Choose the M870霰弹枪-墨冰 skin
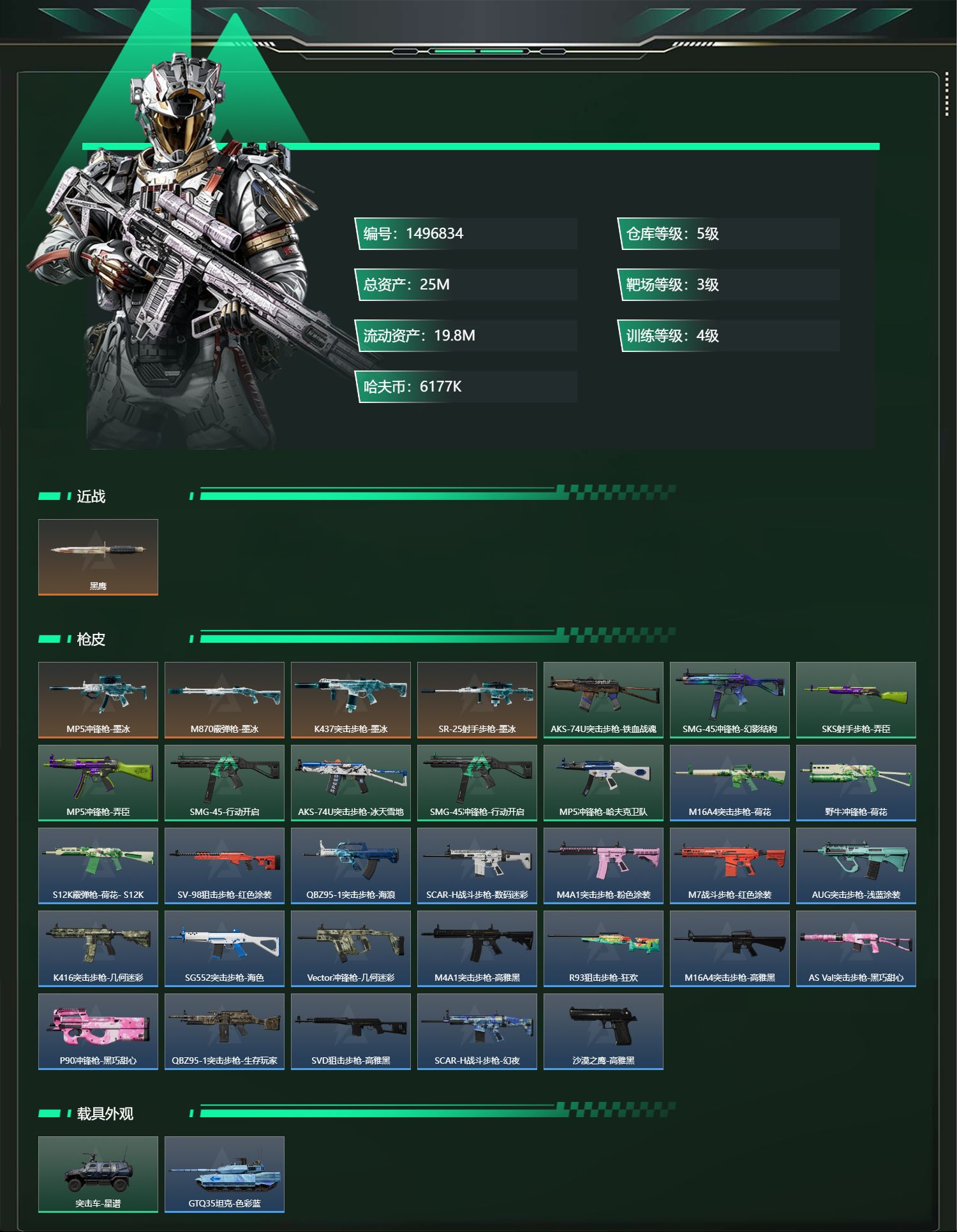The height and width of the screenshot is (1232, 957). [x=225, y=700]
